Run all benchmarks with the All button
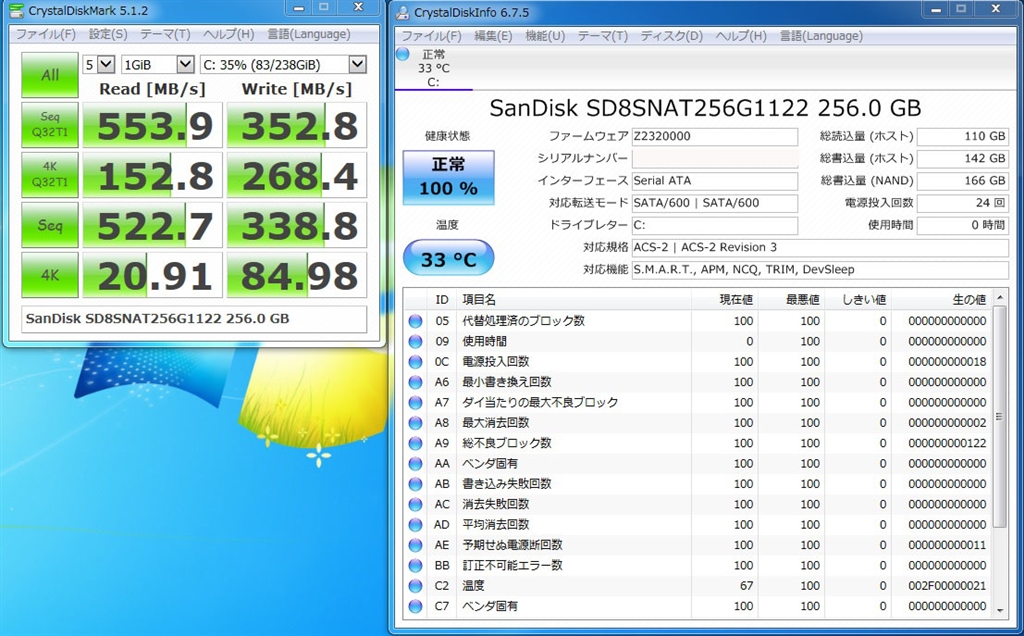 (x=50, y=75)
